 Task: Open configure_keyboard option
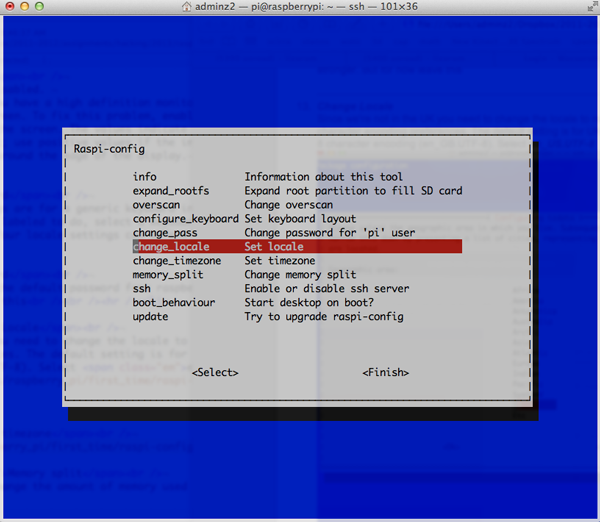(186, 219)
